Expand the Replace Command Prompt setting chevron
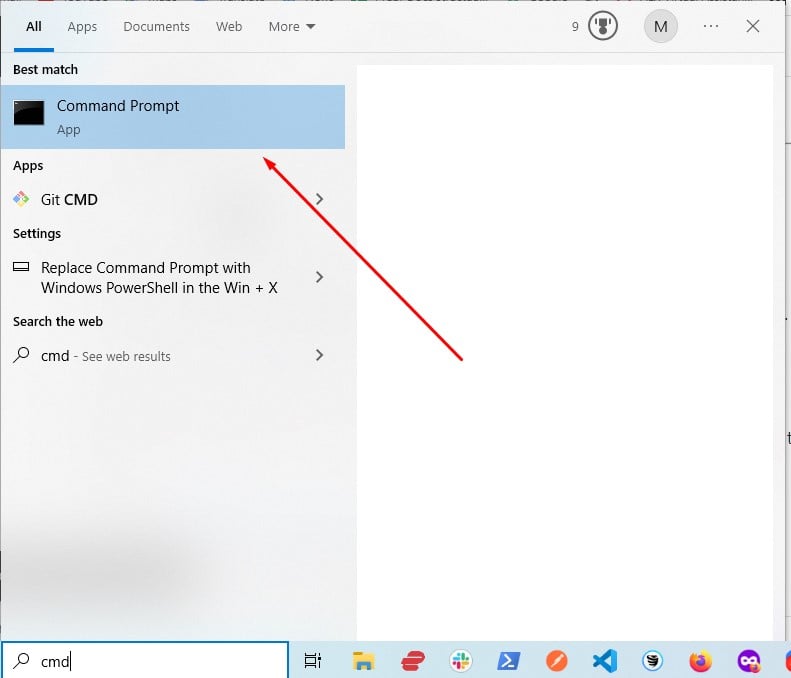The width and height of the screenshot is (791, 678). click(319, 277)
